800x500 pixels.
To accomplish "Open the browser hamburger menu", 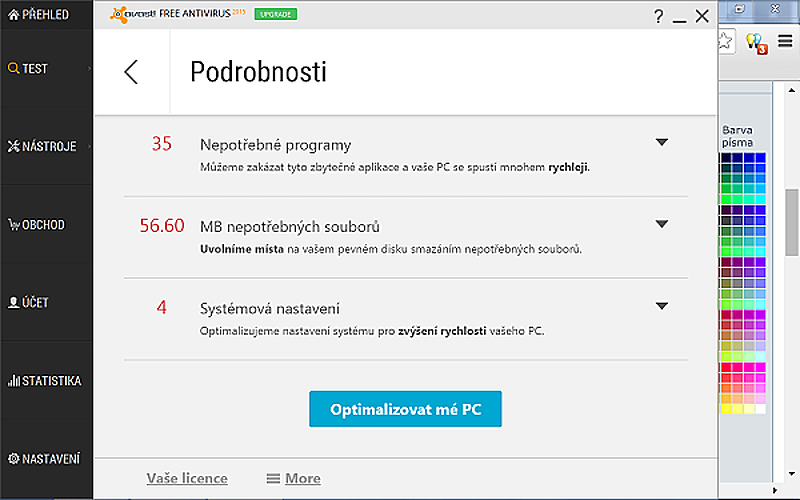I will pyautogui.click(x=785, y=42).
